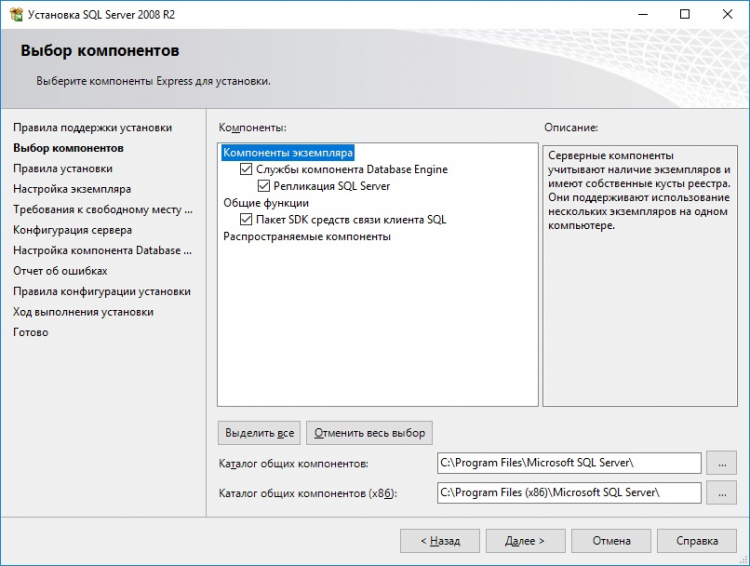The image size is (750, 566).
Task: Click the Репликация SQL Server label text
Action: coord(331,186)
